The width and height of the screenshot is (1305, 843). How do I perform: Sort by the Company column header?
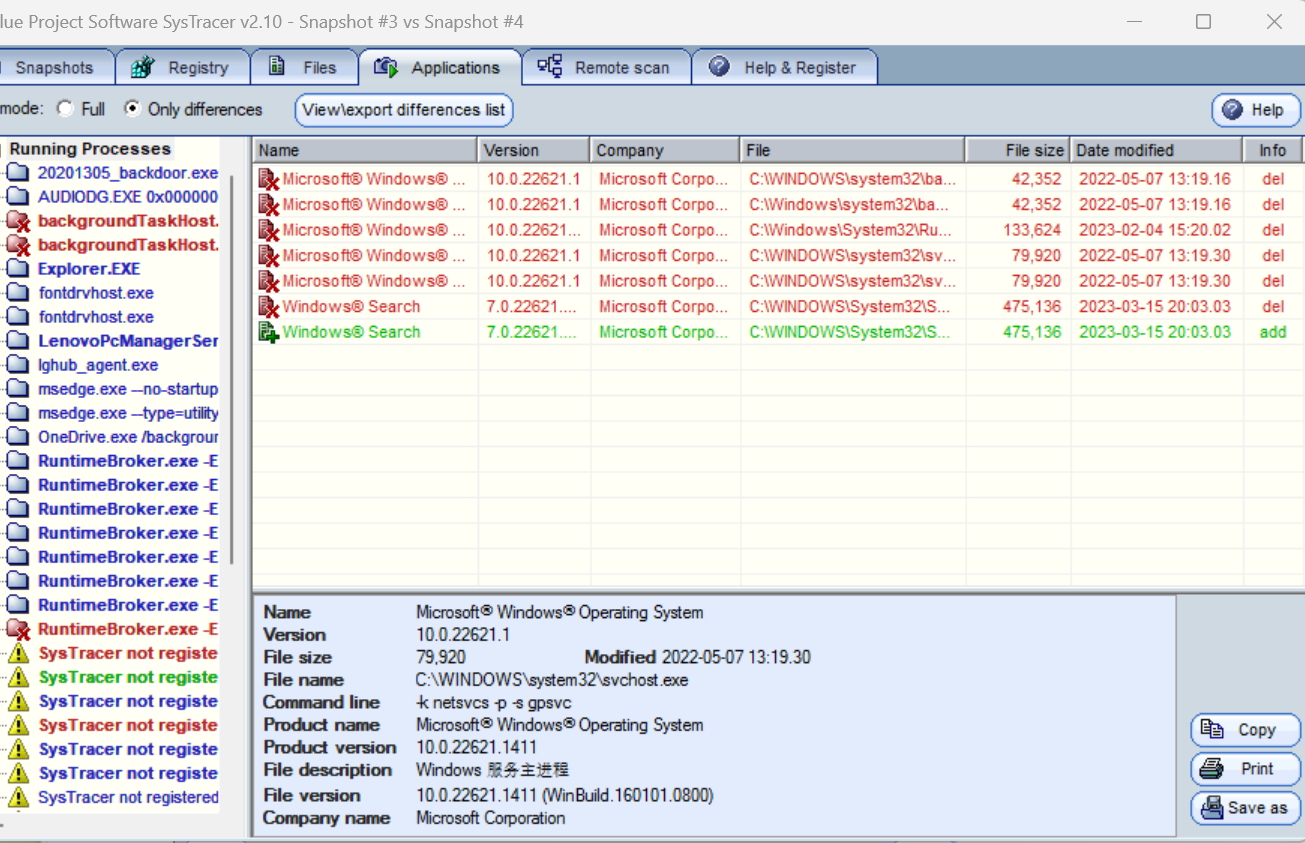click(666, 150)
